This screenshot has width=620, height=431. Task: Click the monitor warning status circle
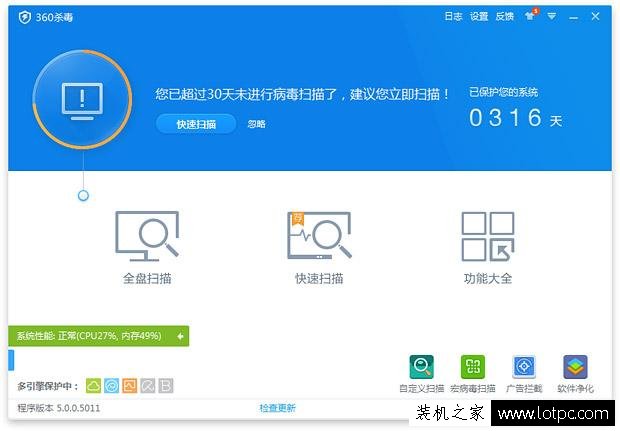pyautogui.click(x=82, y=99)
